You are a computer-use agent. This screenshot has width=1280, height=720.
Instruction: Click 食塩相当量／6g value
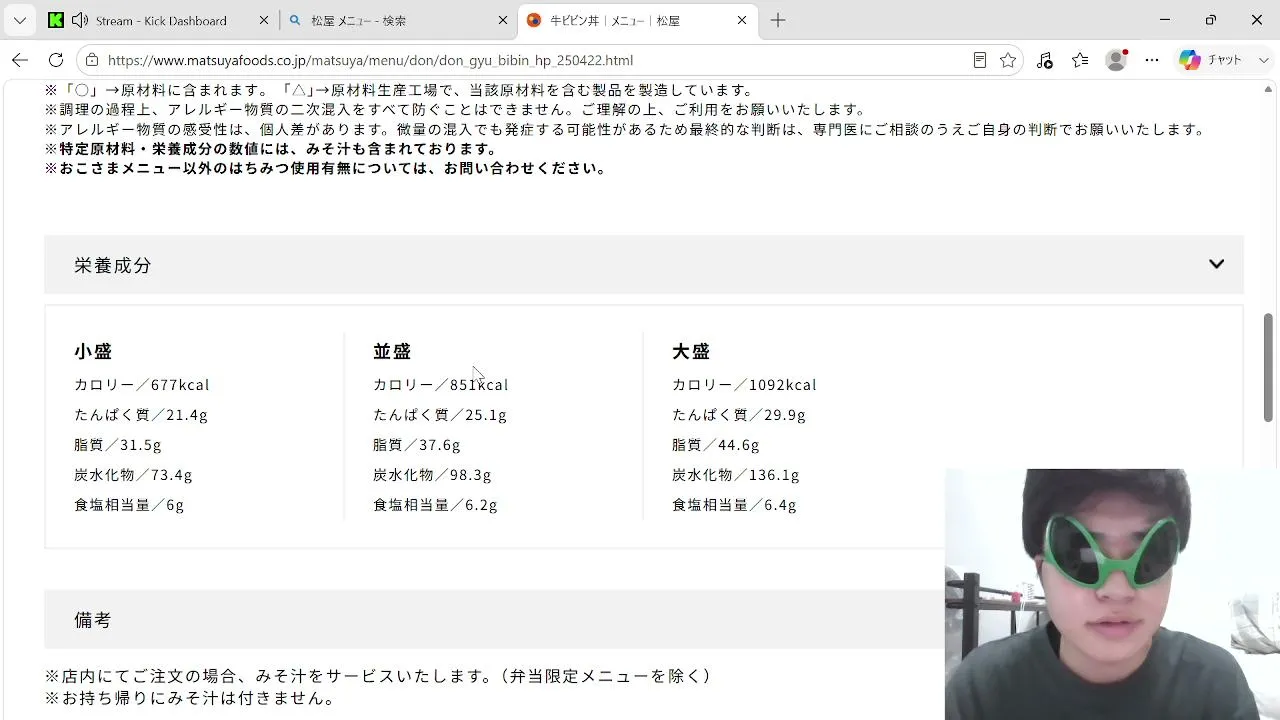click(x=129, y=504)
